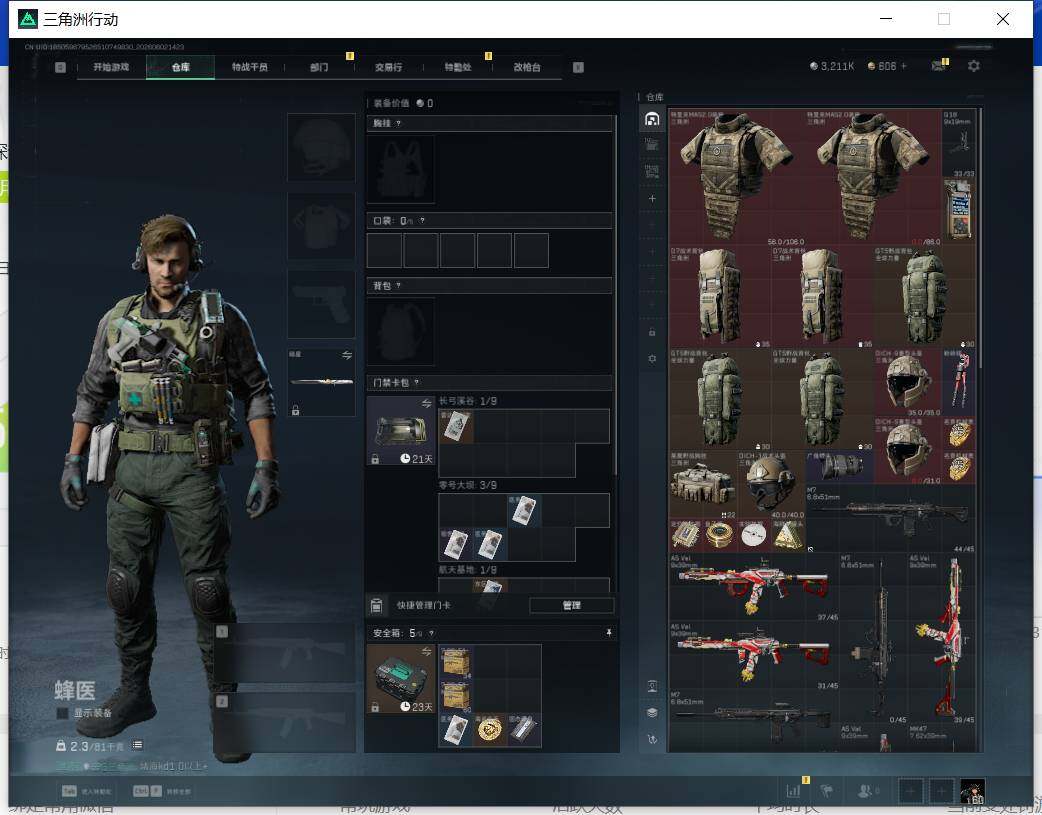Screen dimensions: 1042x815
Task: Click the 3,211K currency balance
Action: (x=832, y=66)
